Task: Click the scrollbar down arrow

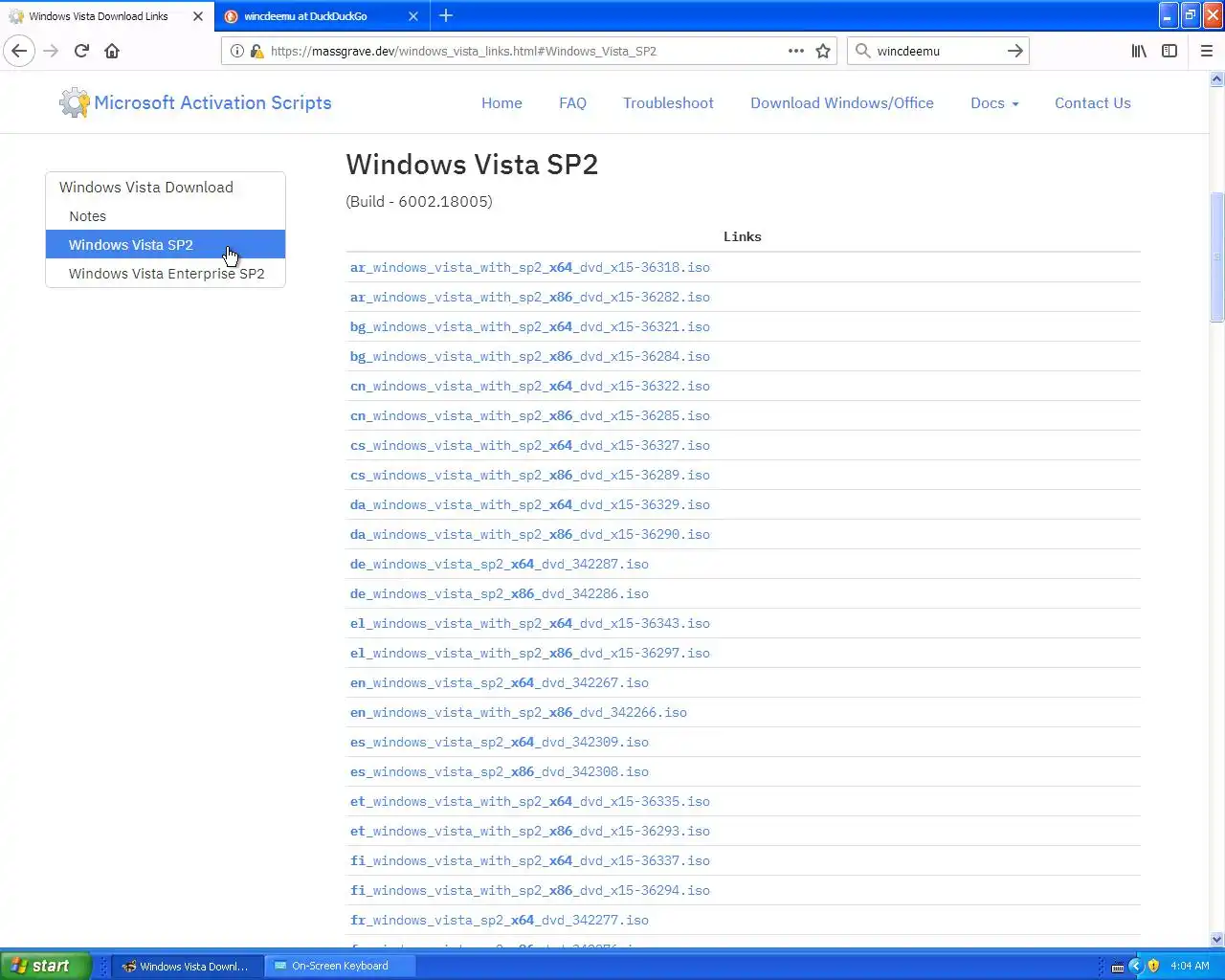Action: coord(1217,939)
